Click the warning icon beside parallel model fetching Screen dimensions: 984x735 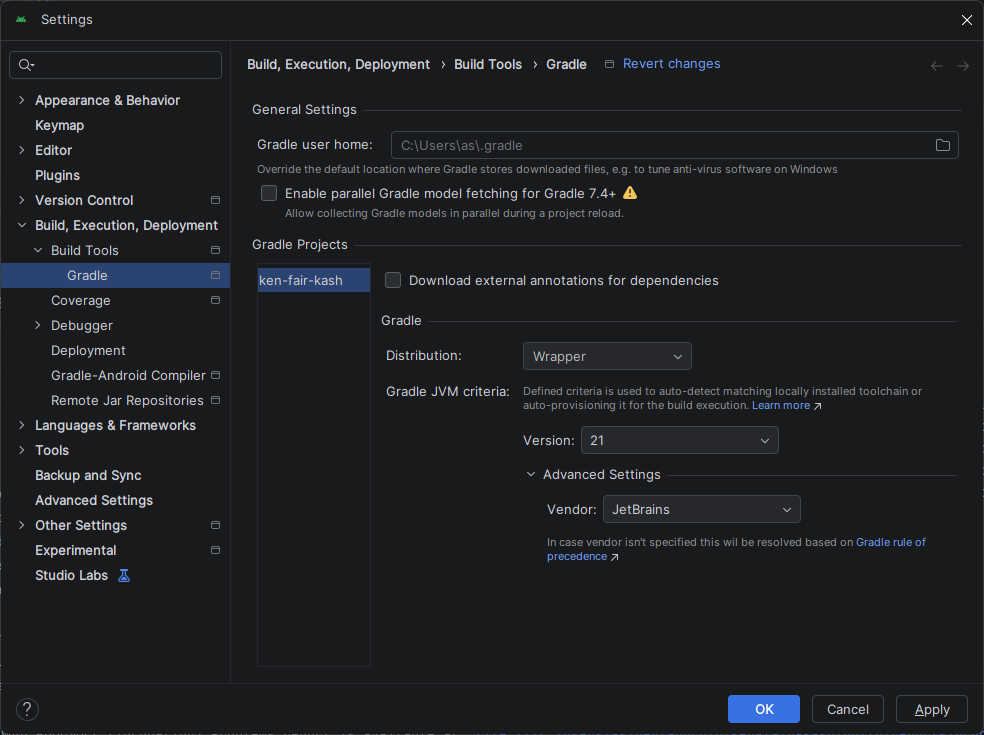point(629,193)
